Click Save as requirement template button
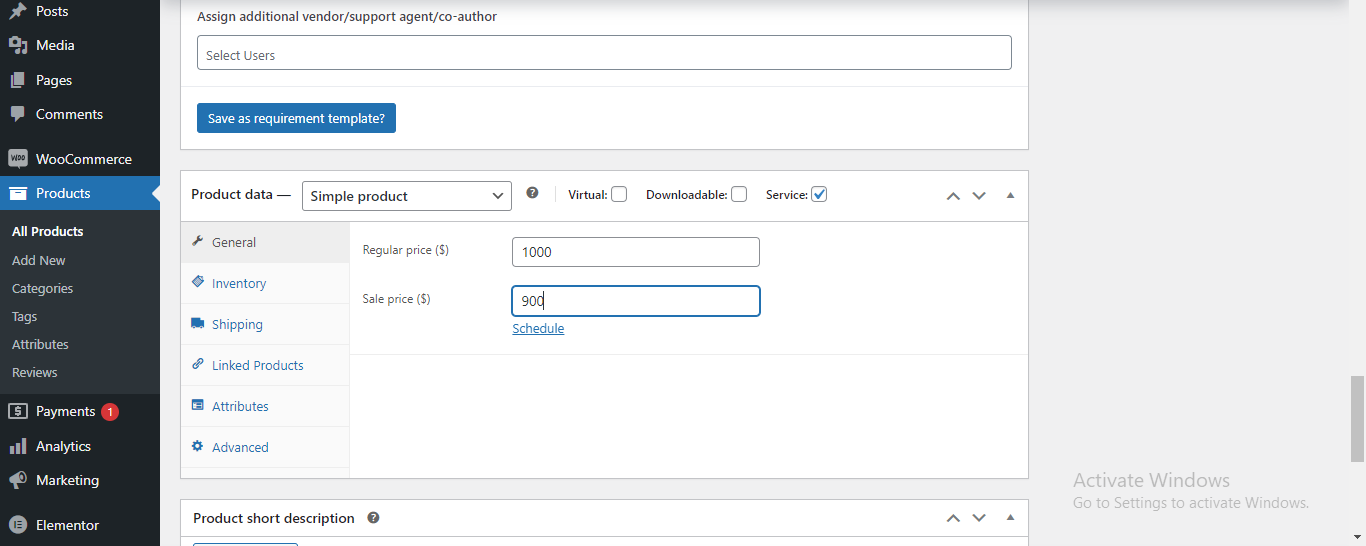The image size is (1366, 546). point(296,118)
